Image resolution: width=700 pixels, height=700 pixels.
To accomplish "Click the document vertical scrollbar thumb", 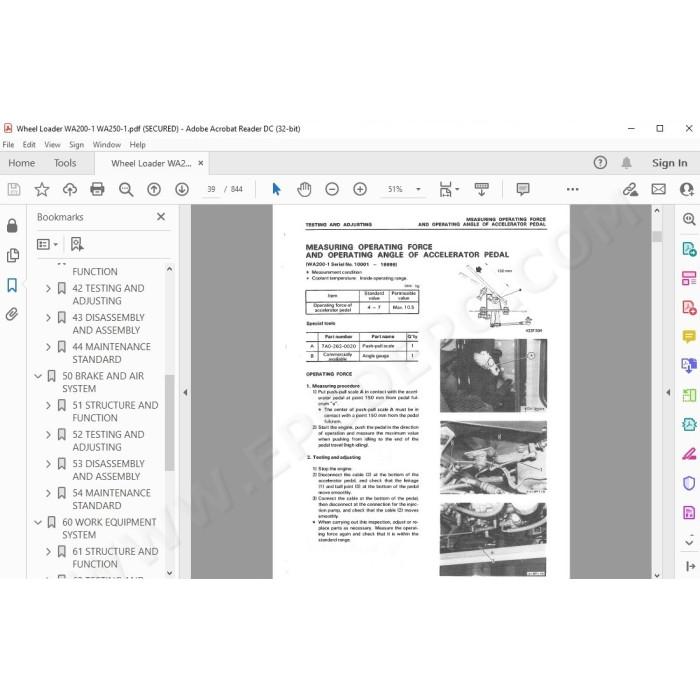I will pyautogui.click(x=657, y=236).
